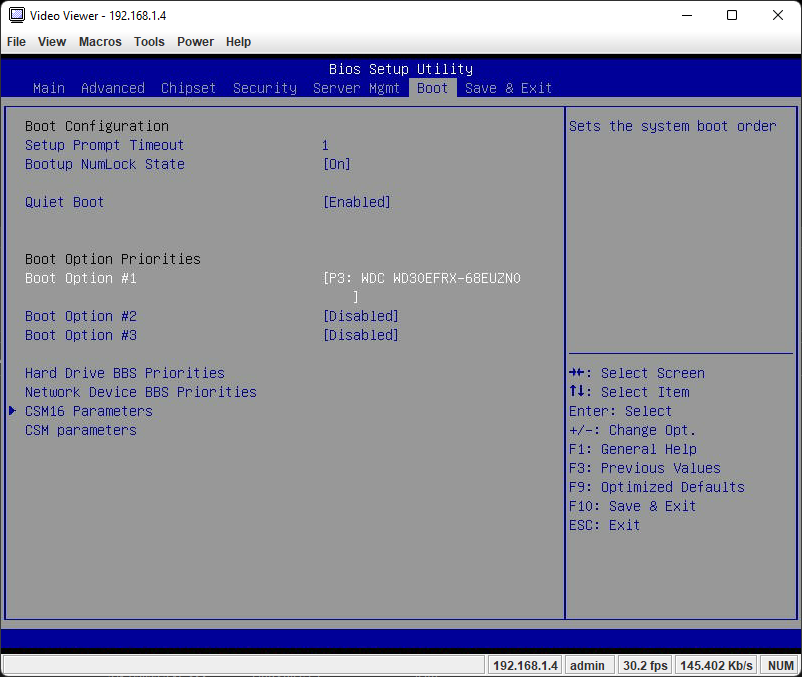Image resolution: width=802 pixels, height=677 pixels.
Task: Click the 'Sets the system boot order' help text
Action: point(673,126)
